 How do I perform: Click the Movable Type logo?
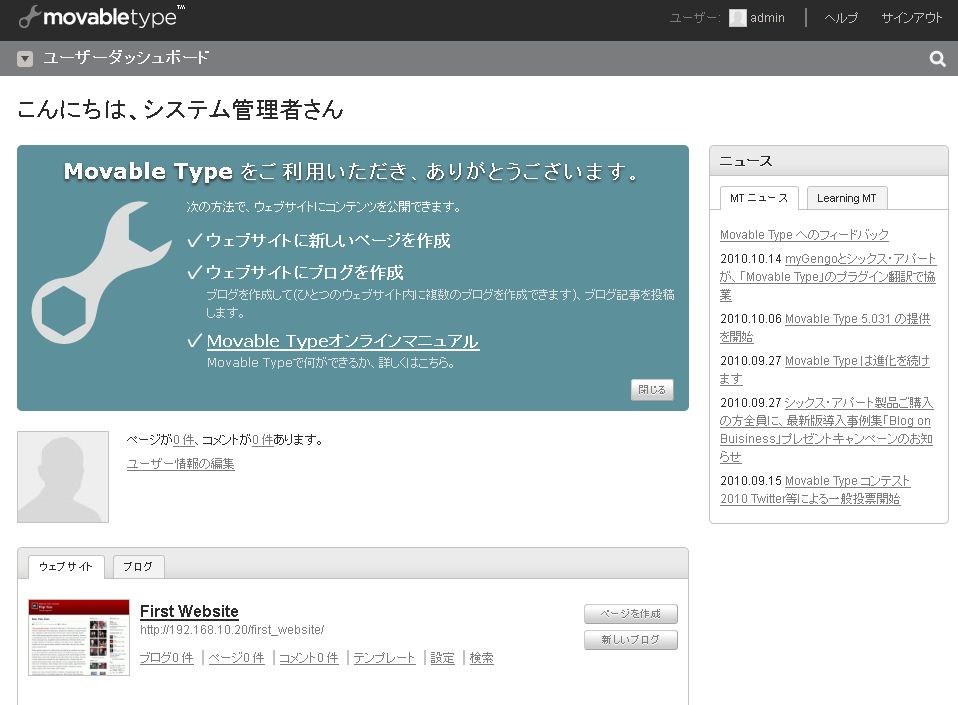click(x=102, y=16)
